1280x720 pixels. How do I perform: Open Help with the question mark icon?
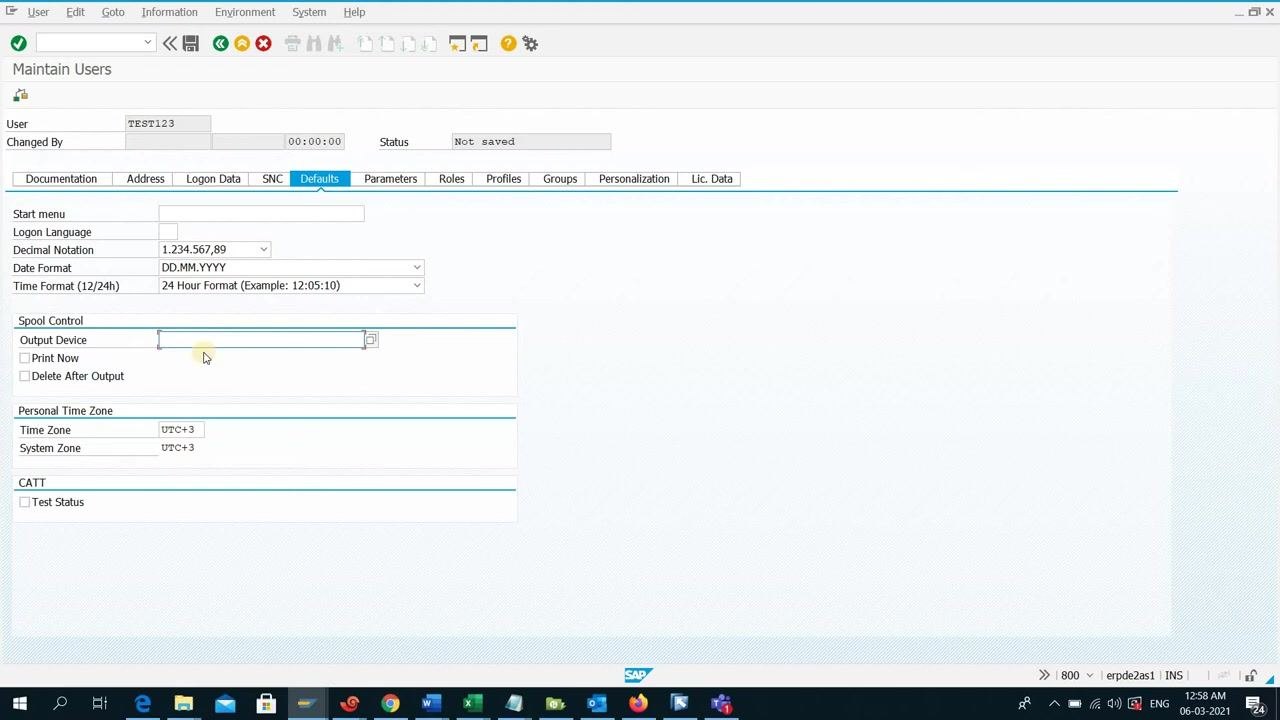508,43
